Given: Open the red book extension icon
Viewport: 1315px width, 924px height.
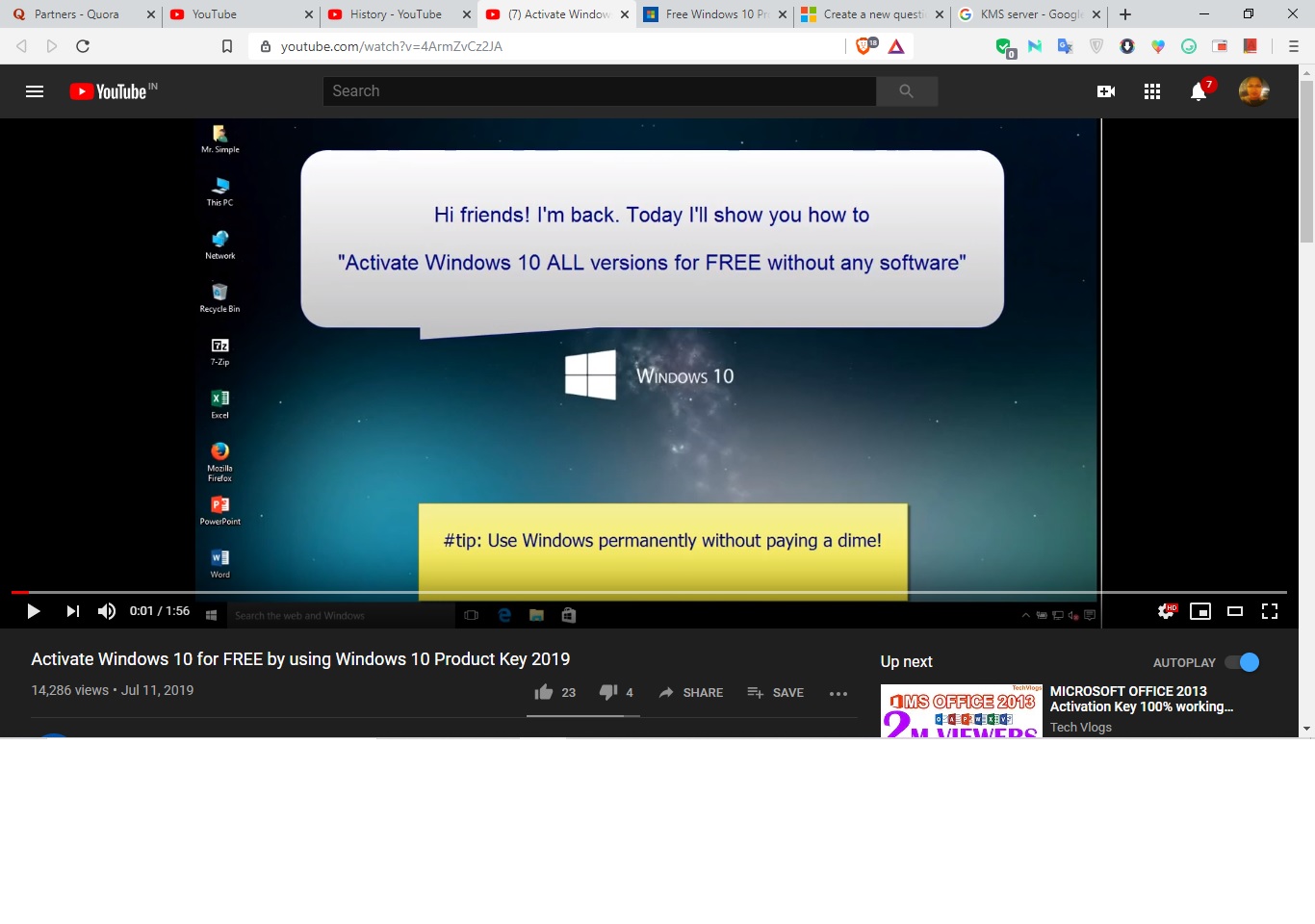Looking at the screenshot, I should click(x=1251, y=46).
